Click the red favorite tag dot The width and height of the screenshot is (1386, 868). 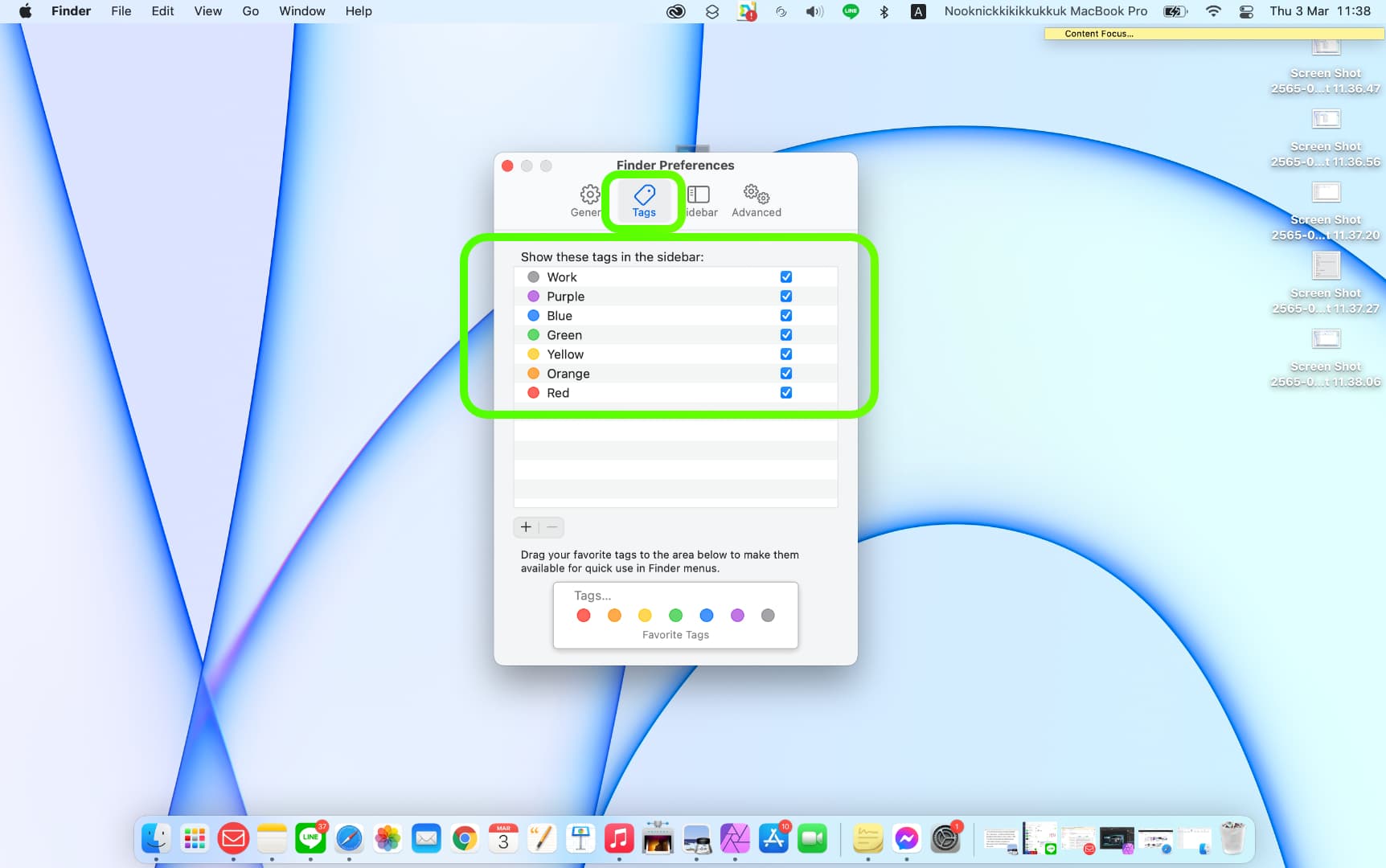[x=584, y=616]
